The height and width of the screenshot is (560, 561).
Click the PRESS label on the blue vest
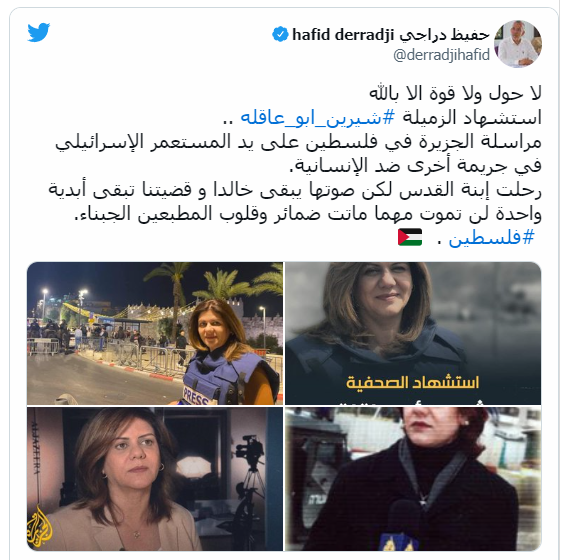196,397
